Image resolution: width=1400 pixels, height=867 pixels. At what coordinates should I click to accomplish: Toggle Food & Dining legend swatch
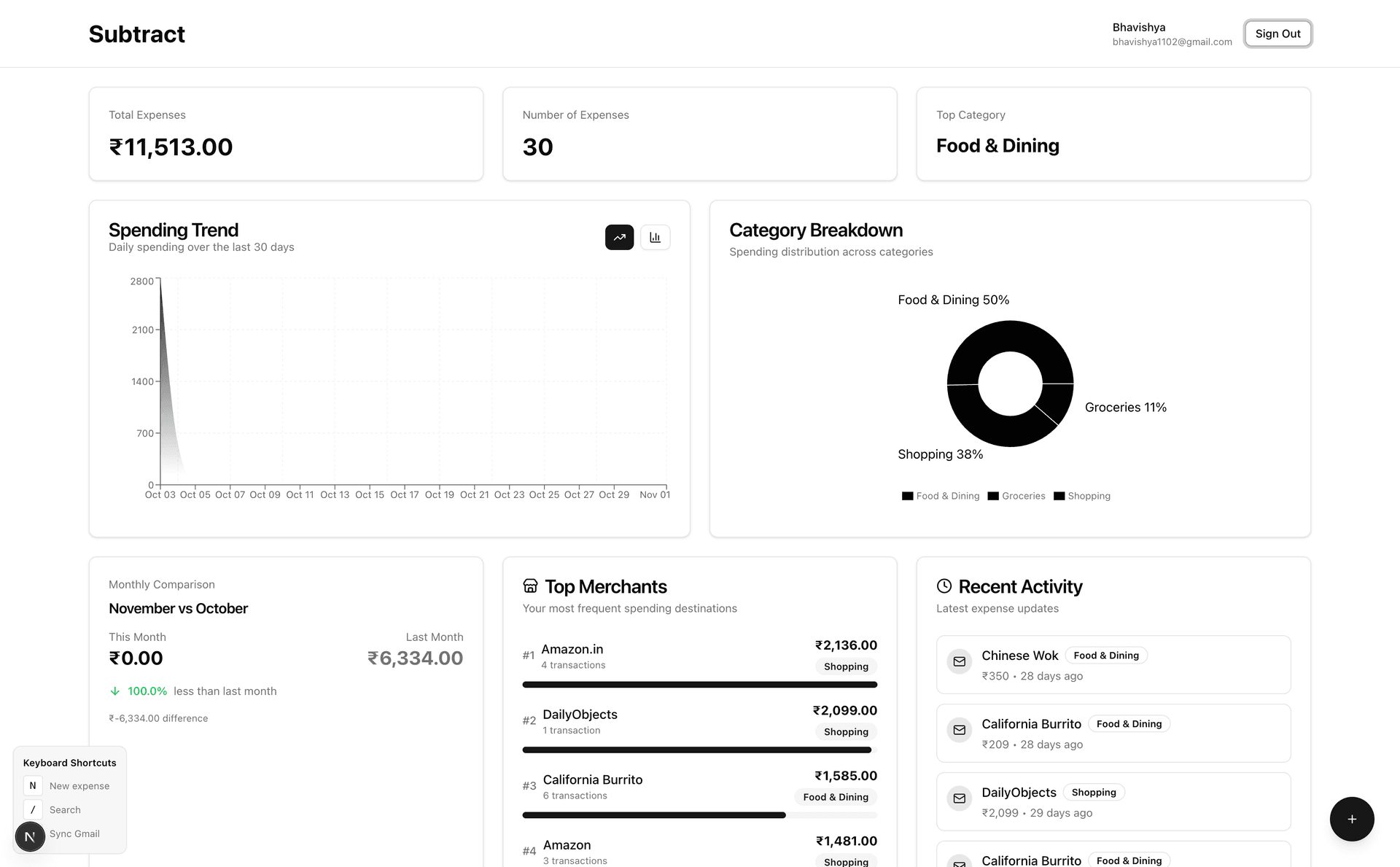907,496
